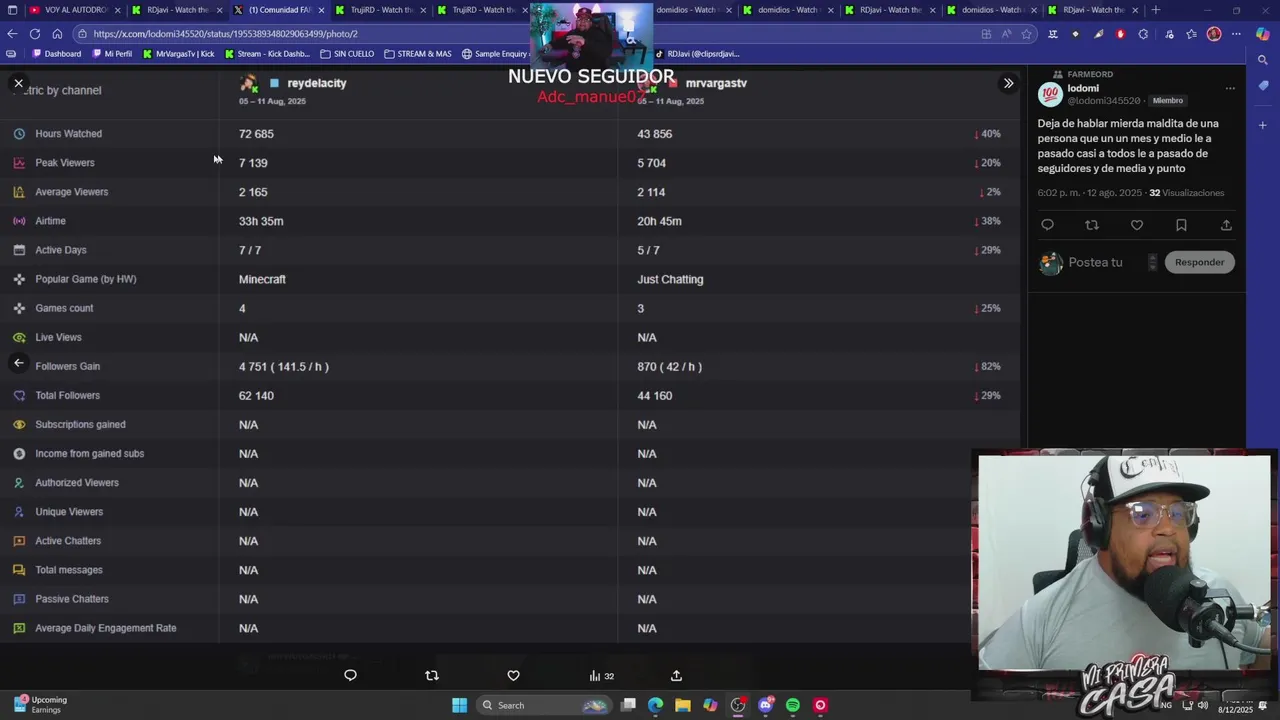Share lodomi's post from the sidebar
Image resolution: width=1280 pixels, height=720 pixels.
pyautogui.click(x=1226, y=225)
